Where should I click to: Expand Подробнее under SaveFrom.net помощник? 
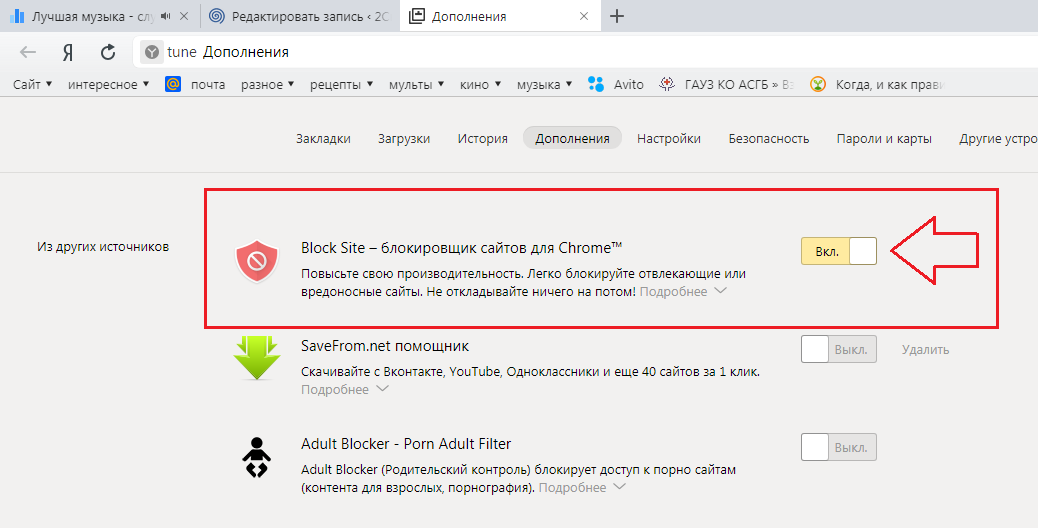click(x=344, y=390)
